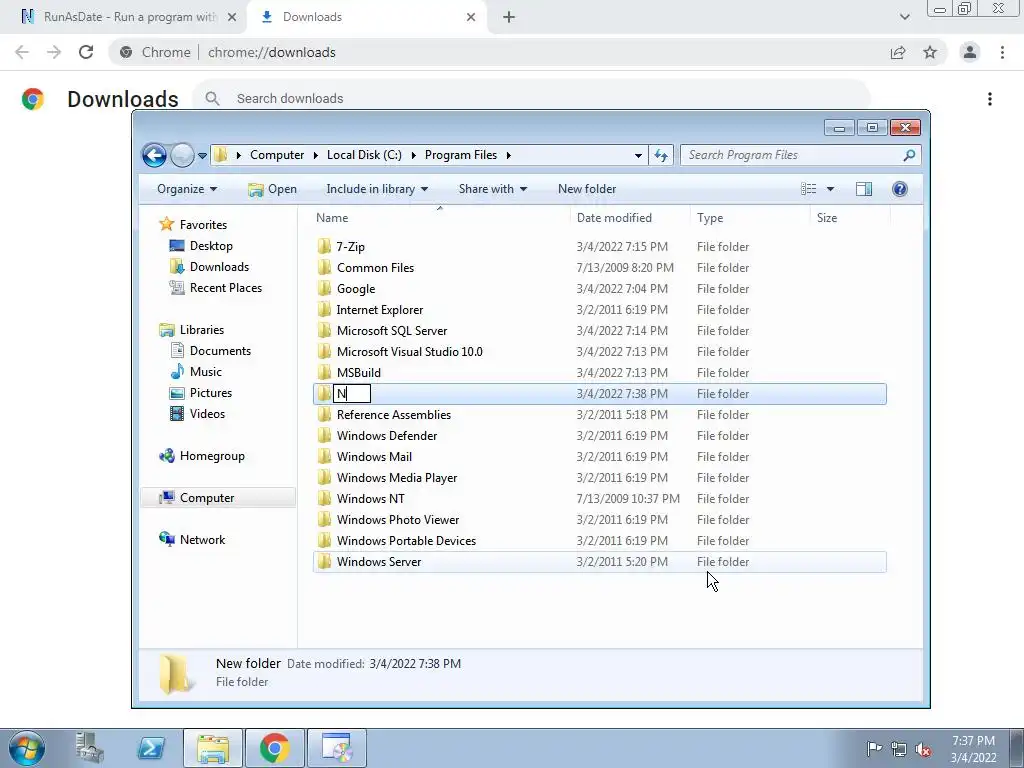This screenshot has width=1024, height=768.
Task: Open the Organize menu
Action: (x=187, y=189)
